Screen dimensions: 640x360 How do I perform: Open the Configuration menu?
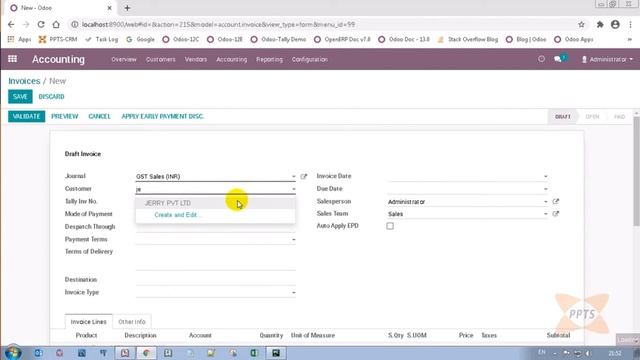point(309,59)
